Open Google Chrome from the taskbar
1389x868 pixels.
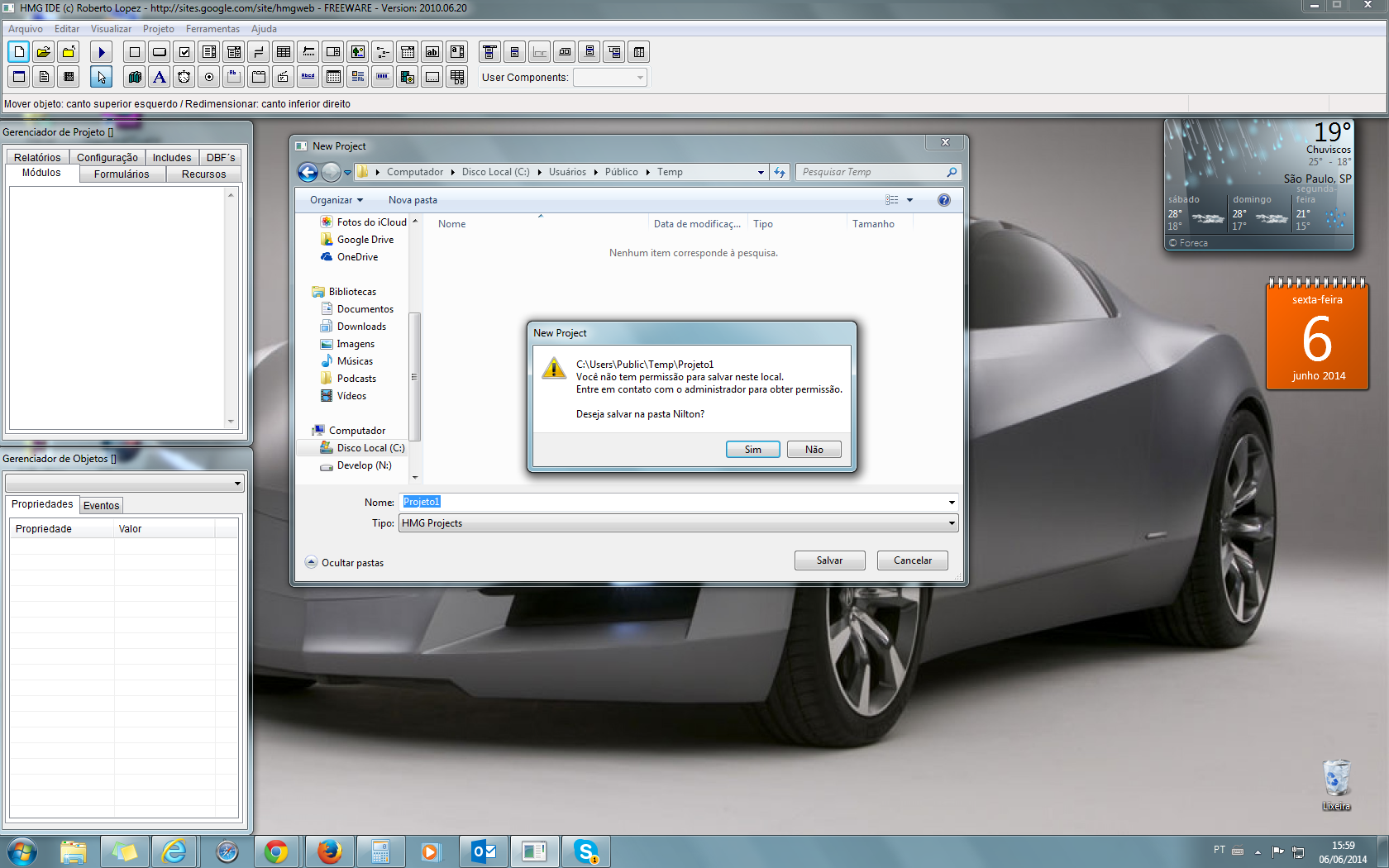(x=276, y=851)
